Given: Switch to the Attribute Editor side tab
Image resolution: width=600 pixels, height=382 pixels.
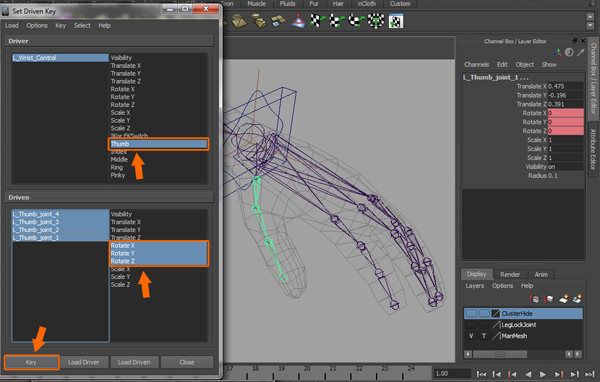Looking at the screenshot, I should [593, 149].
